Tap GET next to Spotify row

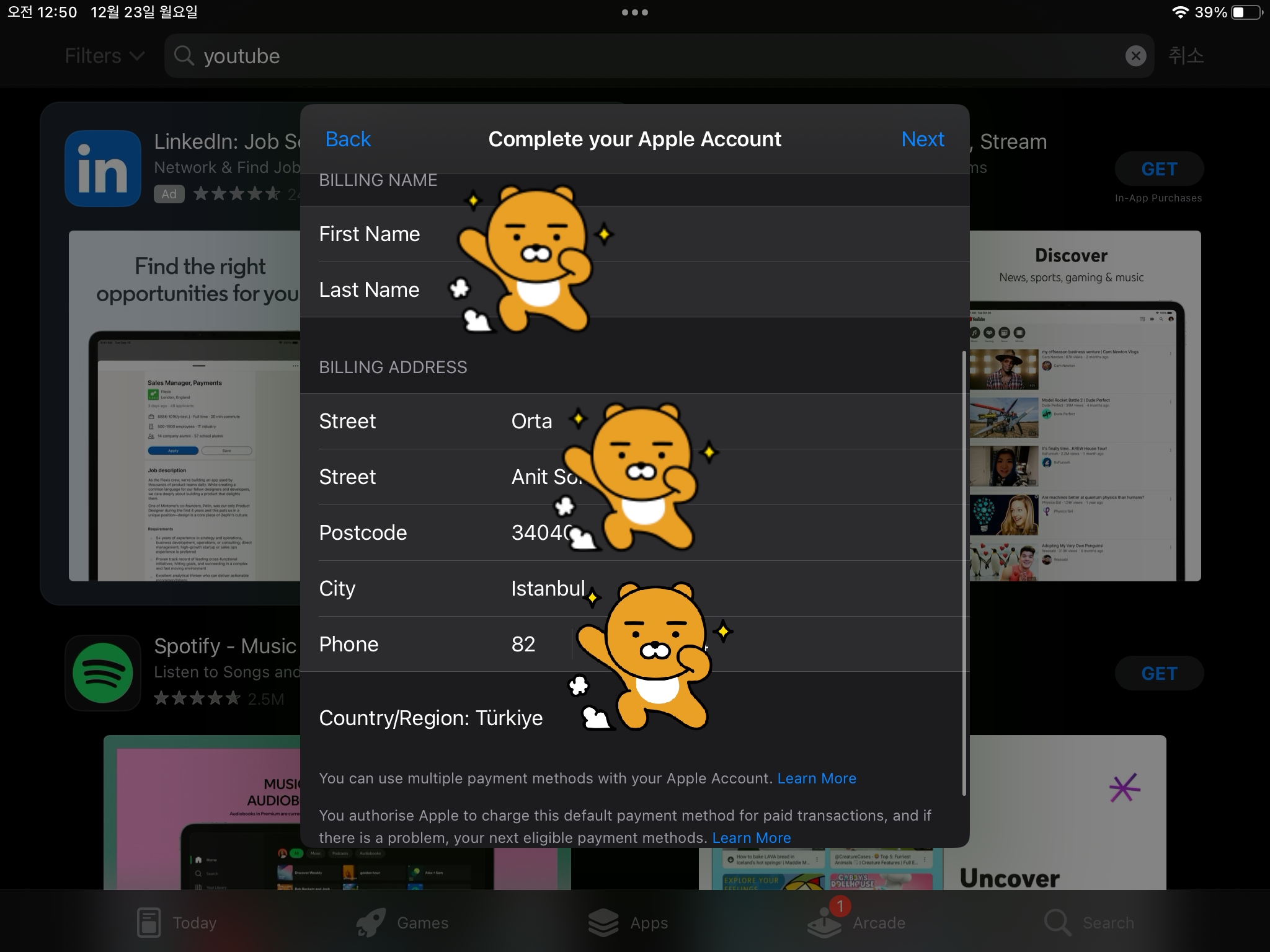(1159, 673)
